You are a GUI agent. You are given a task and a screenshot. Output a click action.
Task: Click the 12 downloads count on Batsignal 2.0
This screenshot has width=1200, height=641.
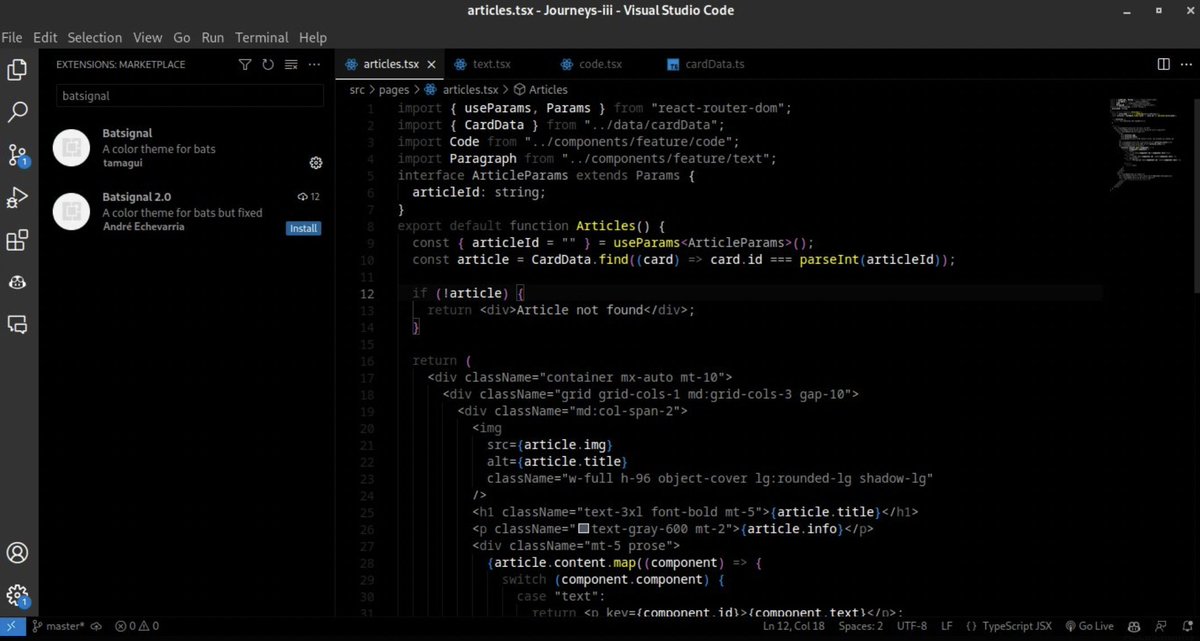(x=309, y=197)
